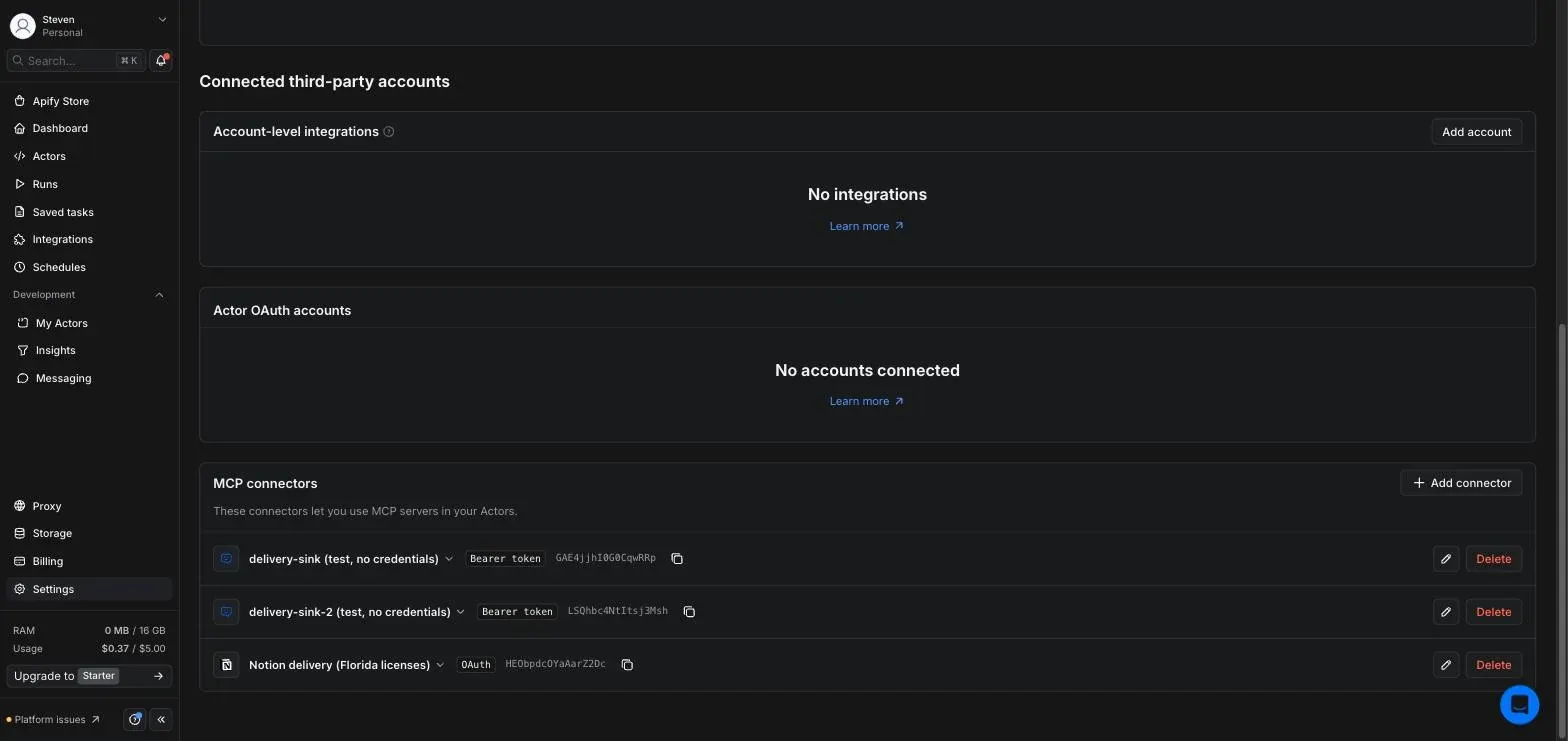Expand the account switcher chevron

[163, 19]
